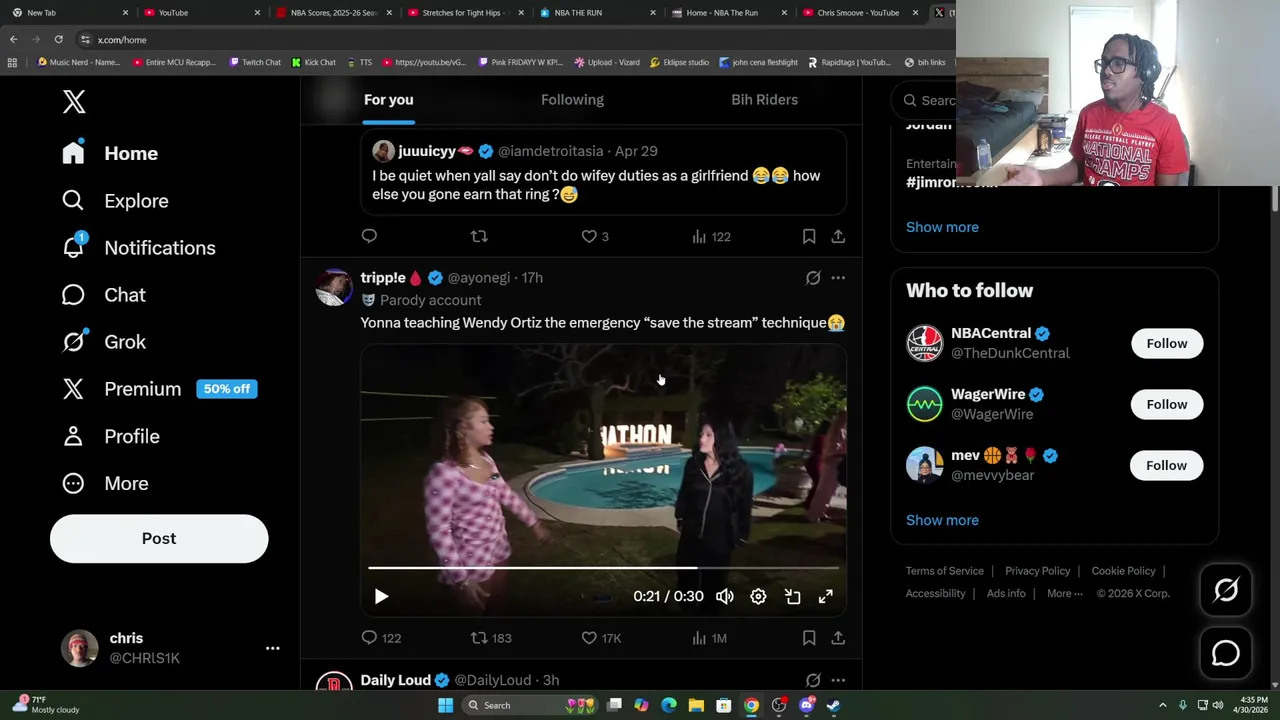Follow WagerWire
Screen dimensions: 1280x720
1167,404
